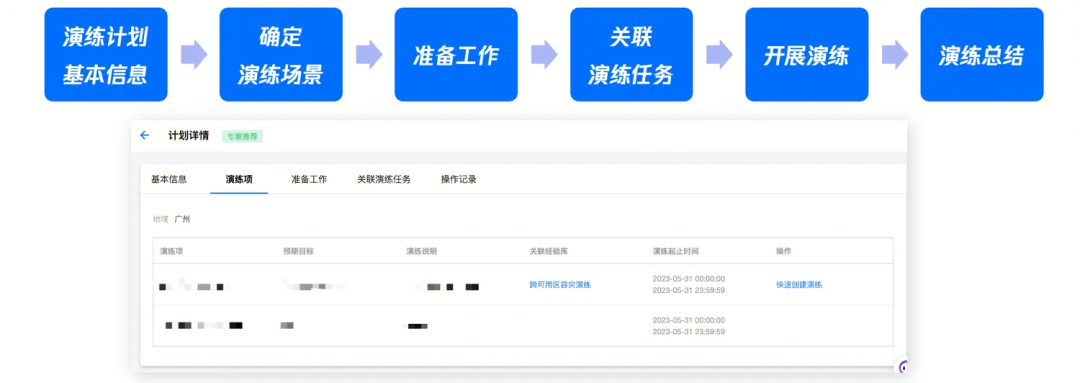This screenshot has width=1080, height=383.
Task: Click the 专家推荐 tag
Action: (x=242, y=136)
